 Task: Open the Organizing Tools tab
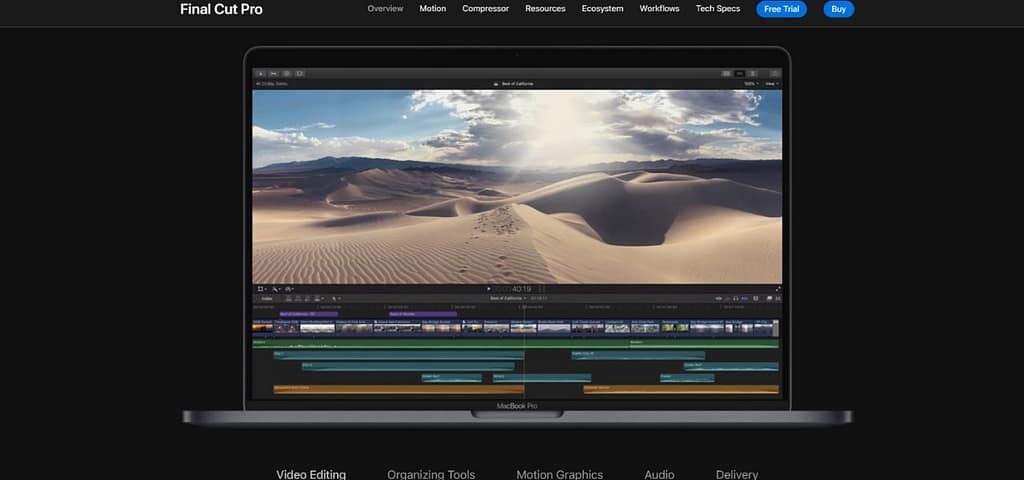point(431,474)
